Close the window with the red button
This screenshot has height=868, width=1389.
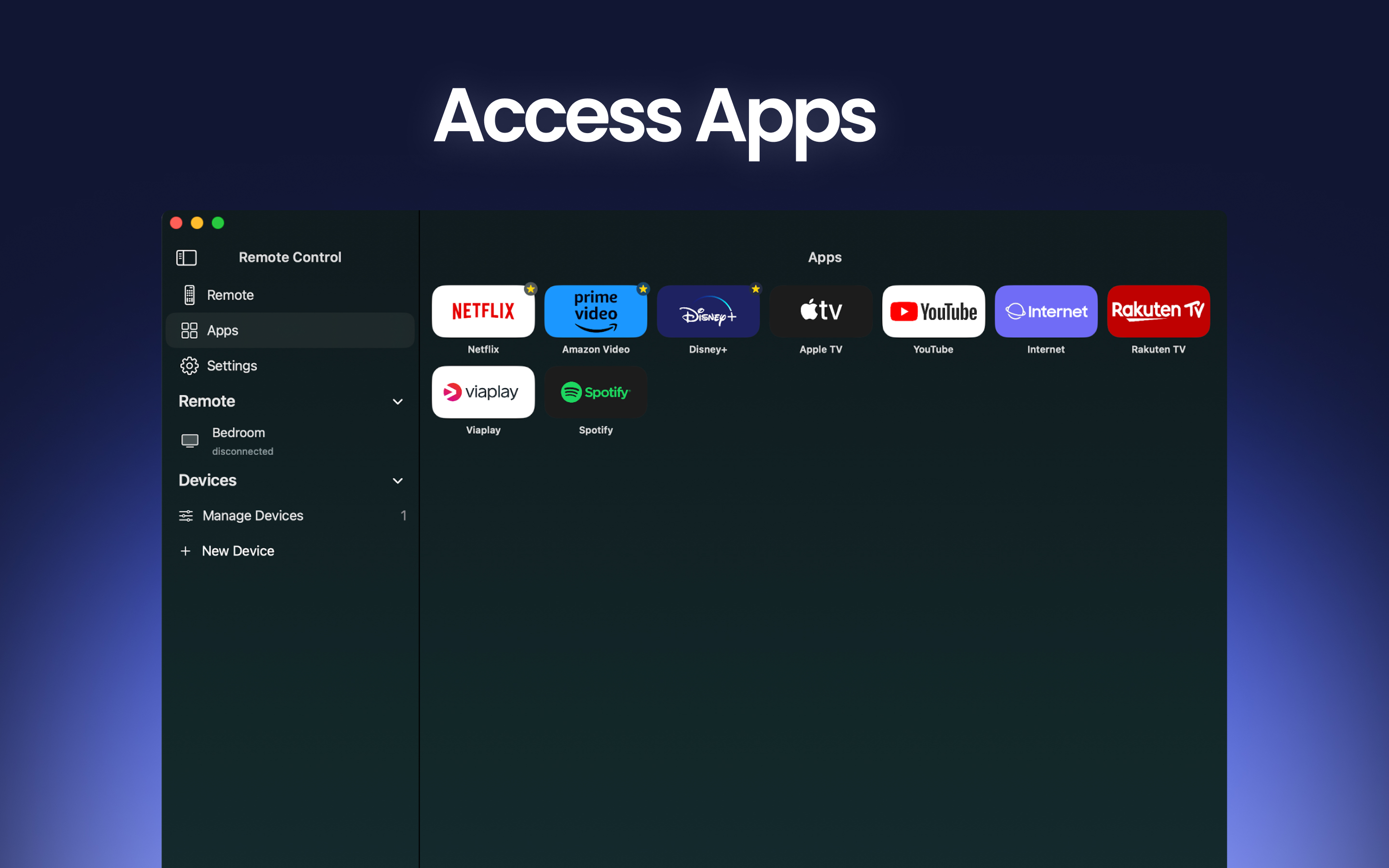click(176, 223)
